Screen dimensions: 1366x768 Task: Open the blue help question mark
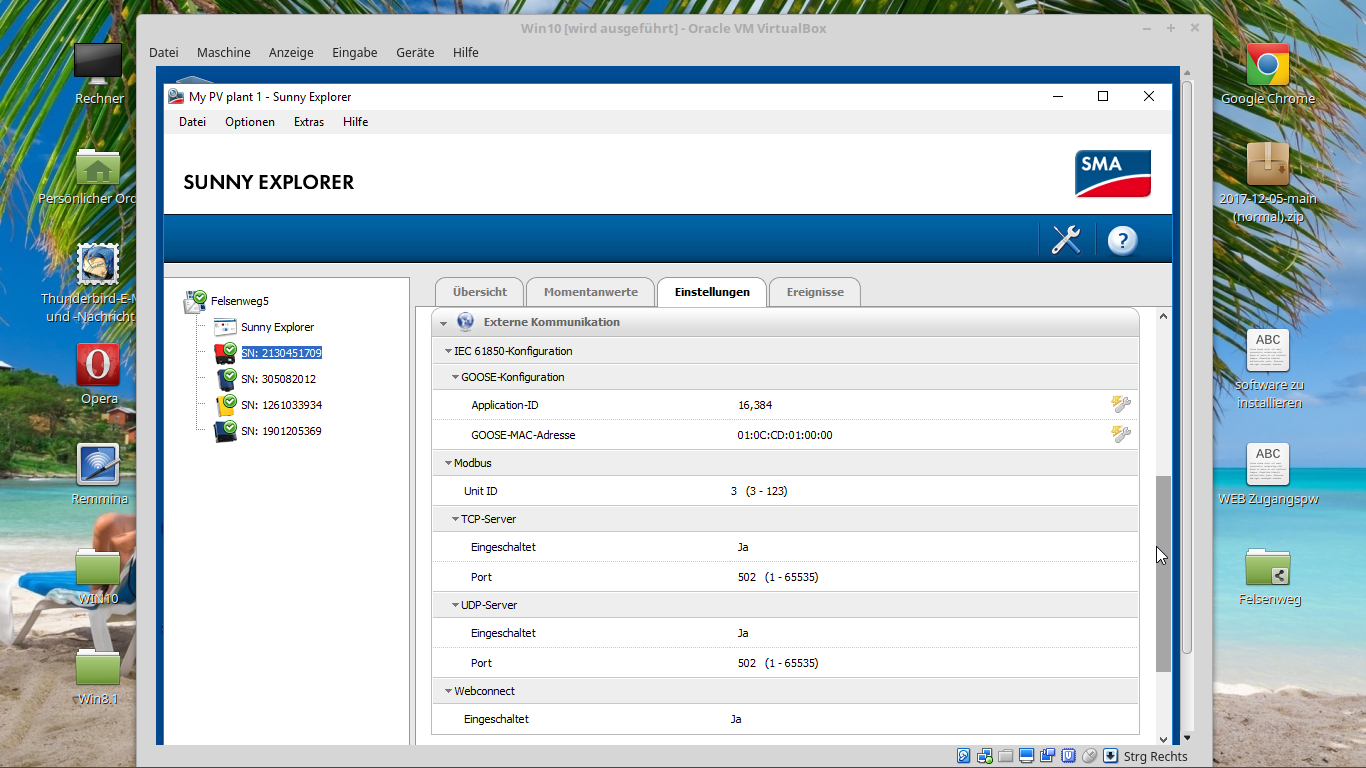click(1122, 240)
